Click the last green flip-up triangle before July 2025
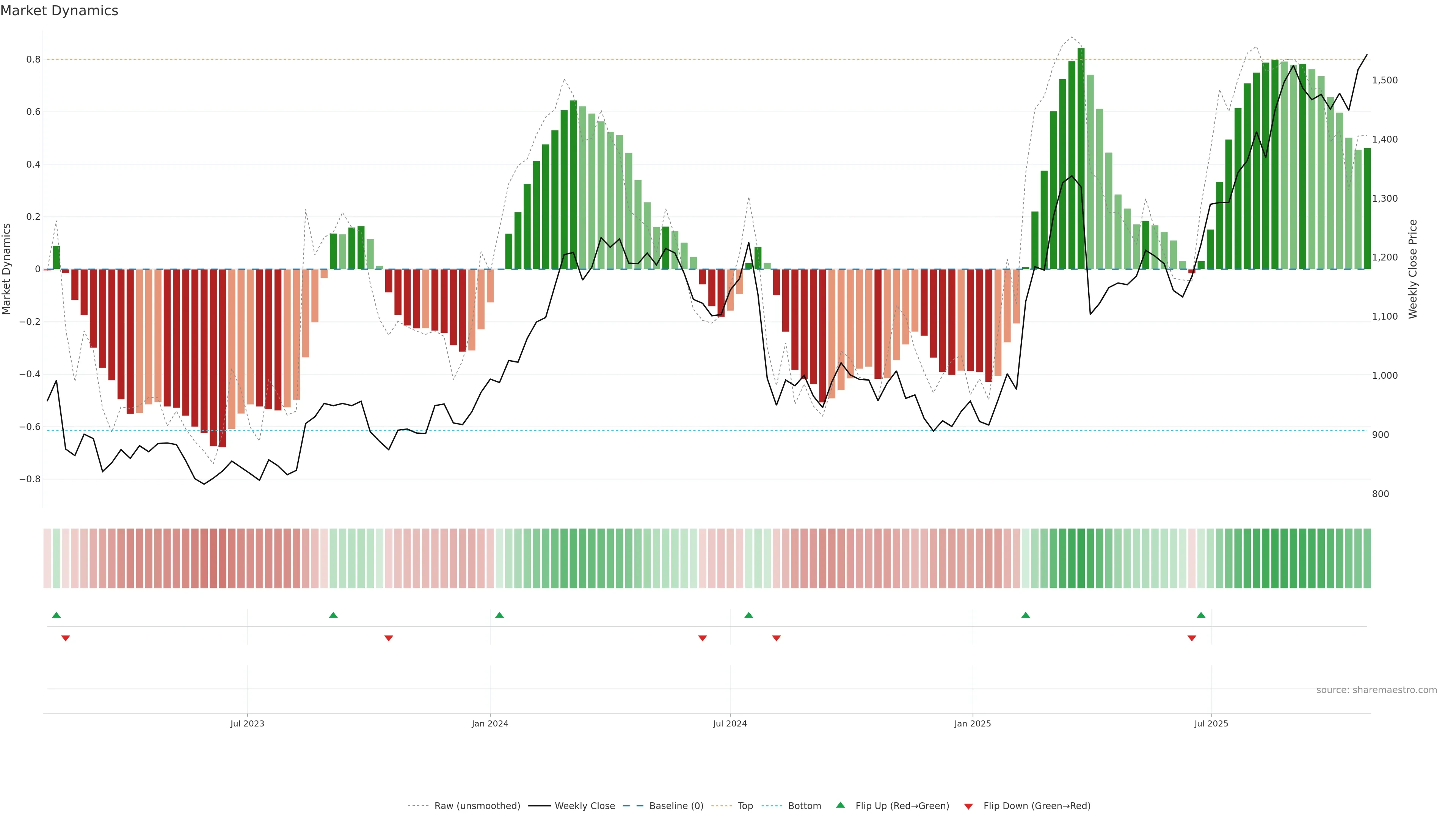This screenshot has width=1456, height=819. point(1201,615)
